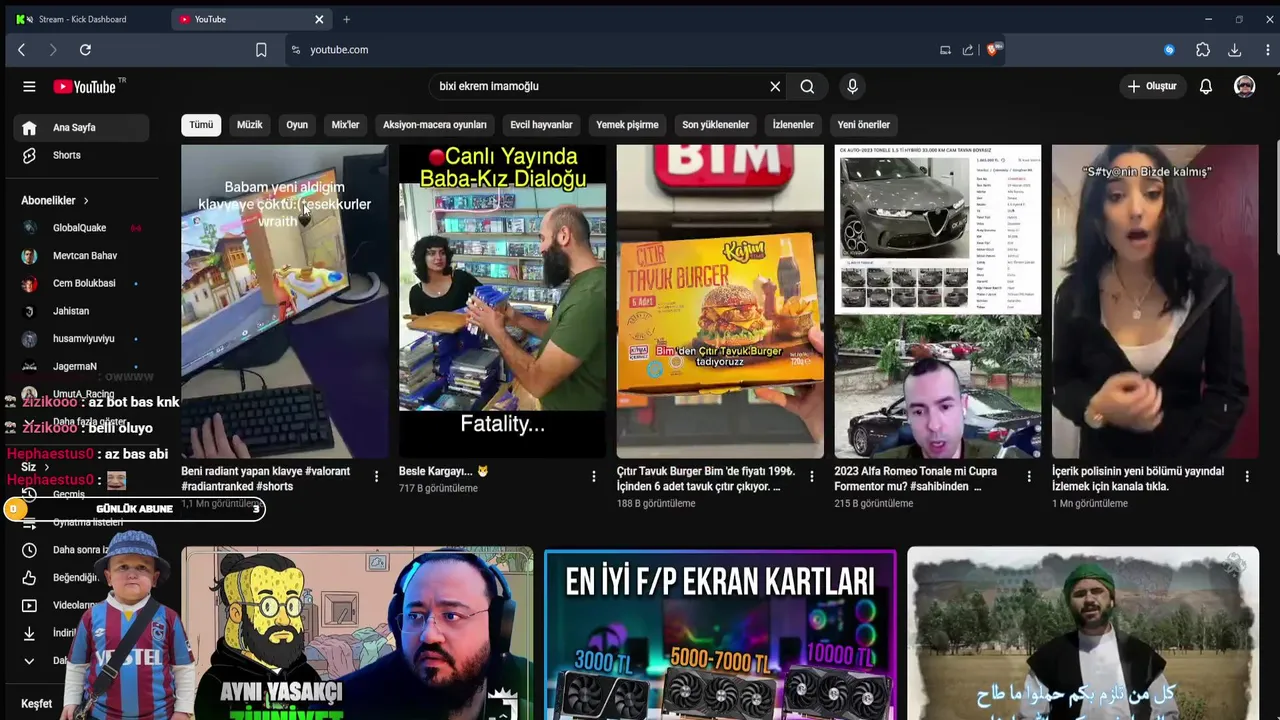Select the Evcil hayvanlar chip
Screen dimensions: 1280x720
click(541, 125)
